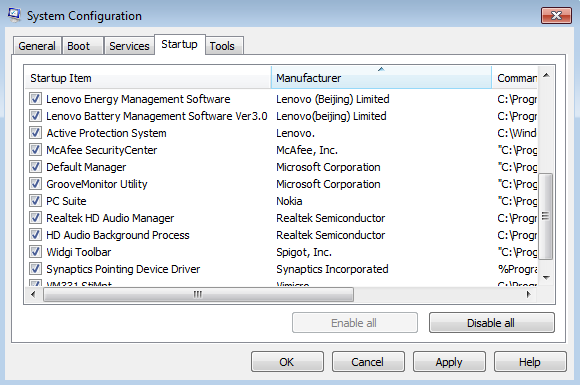Select the Startup tab

point(180,44)
